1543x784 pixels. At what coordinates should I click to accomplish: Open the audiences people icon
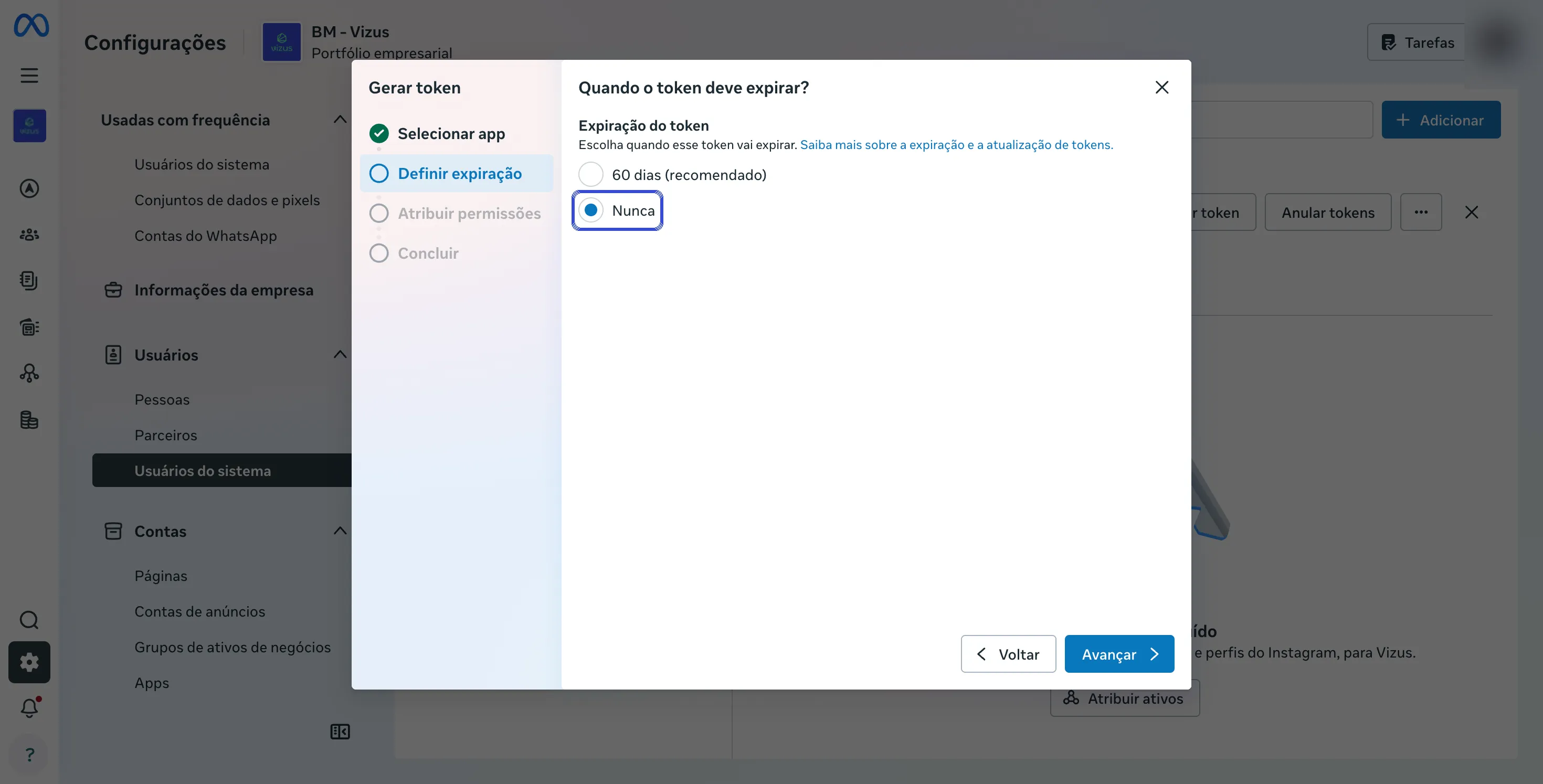click(x=29, y=235)
